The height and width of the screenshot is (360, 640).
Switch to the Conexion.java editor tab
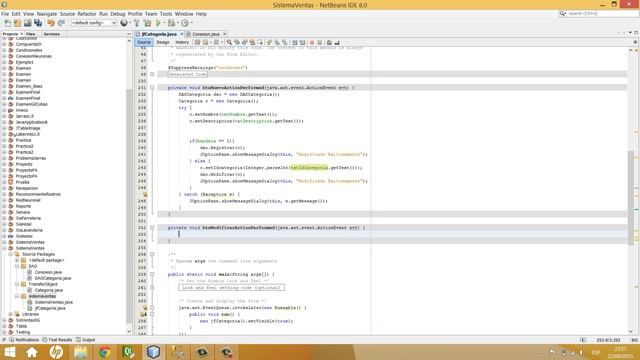click(x=206, y=34)
